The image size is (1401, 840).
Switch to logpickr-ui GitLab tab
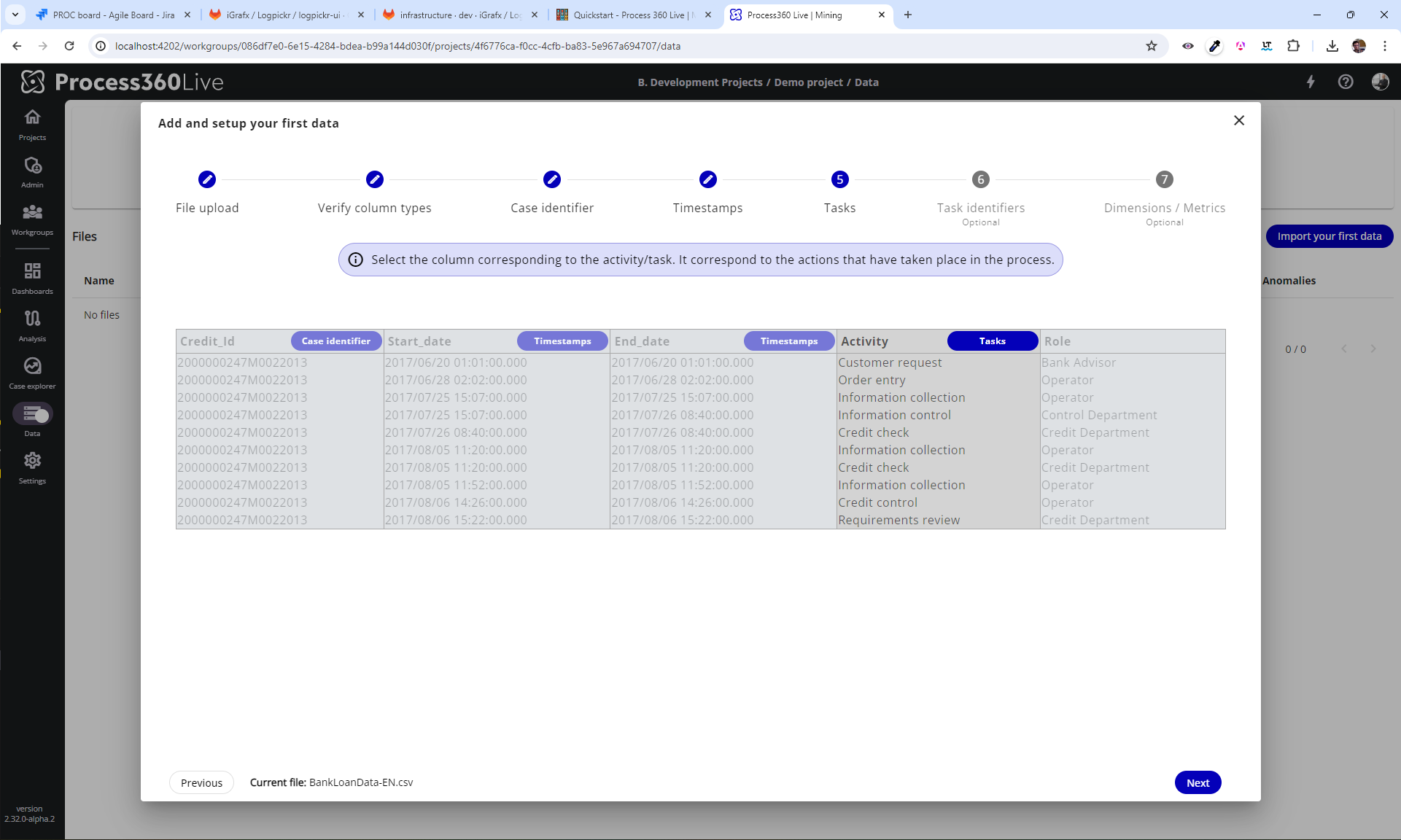tap(287, 15)
